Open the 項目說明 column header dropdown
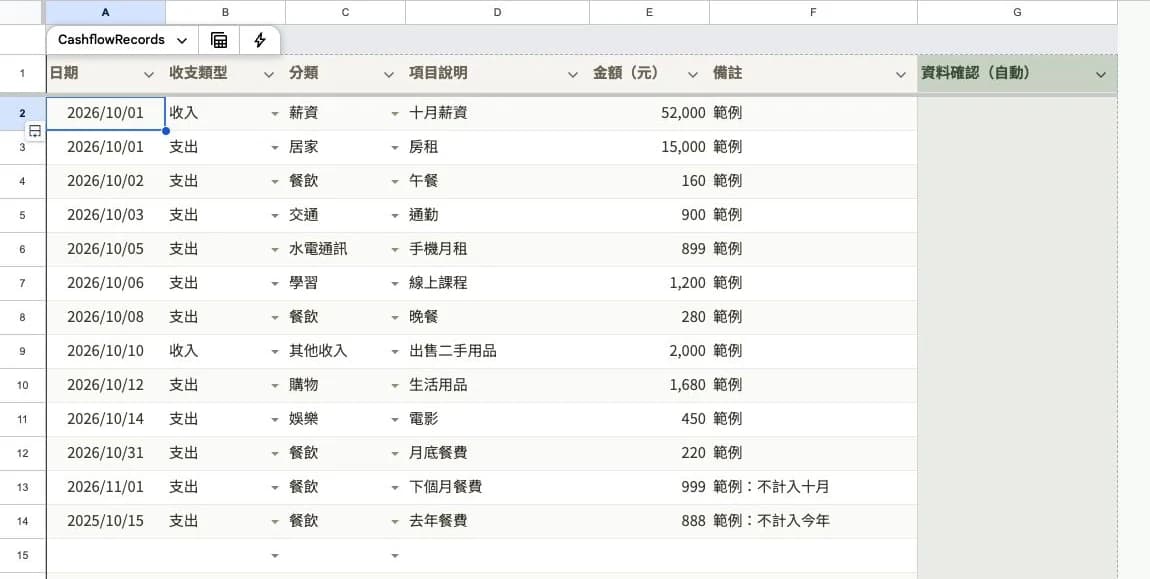This screenshot has width=1150, height=579. tap(573, 74)
